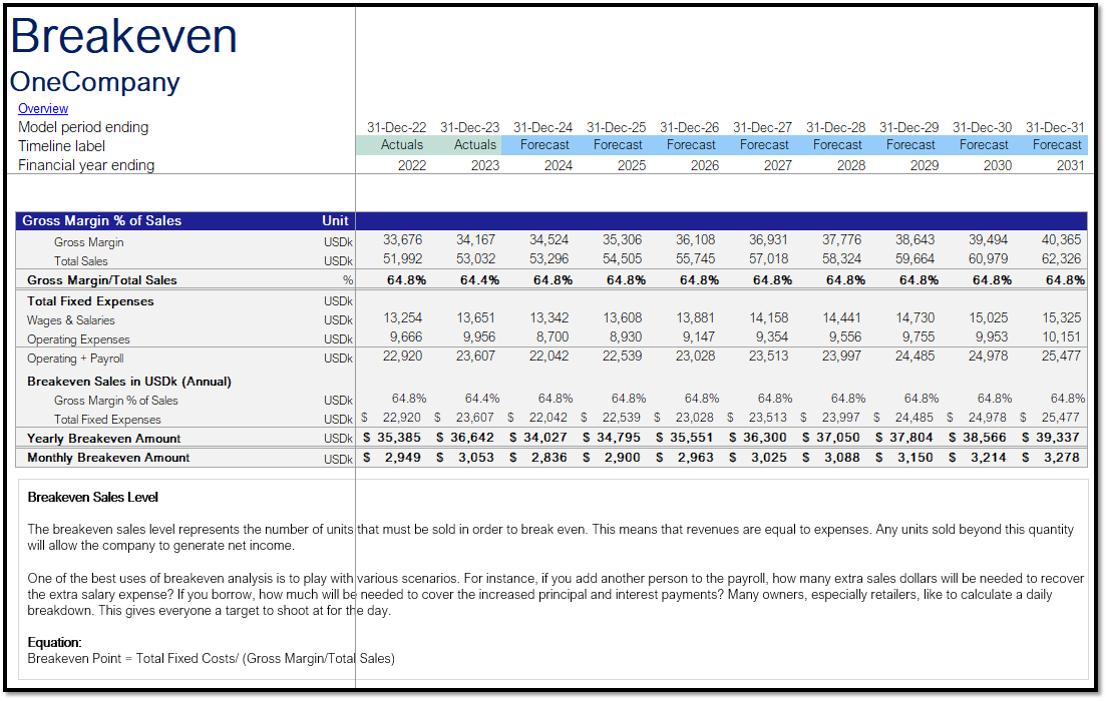Click Monthly Breakeven Amount $ 3,278
Image resolution: width=1107 pixels, height=701 pixels.
[x=1051, y=458]
